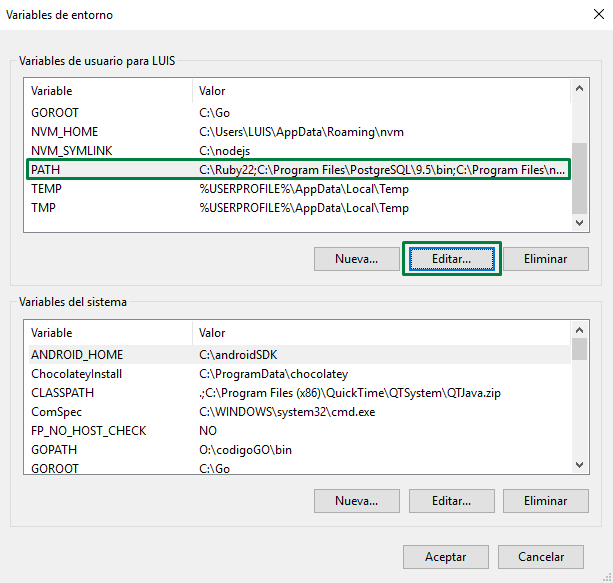Image resolution: width=613 pixels, height=583 pixels.
Task: Close the Variables de entorno dialog
Action: [x=599, y=14]
